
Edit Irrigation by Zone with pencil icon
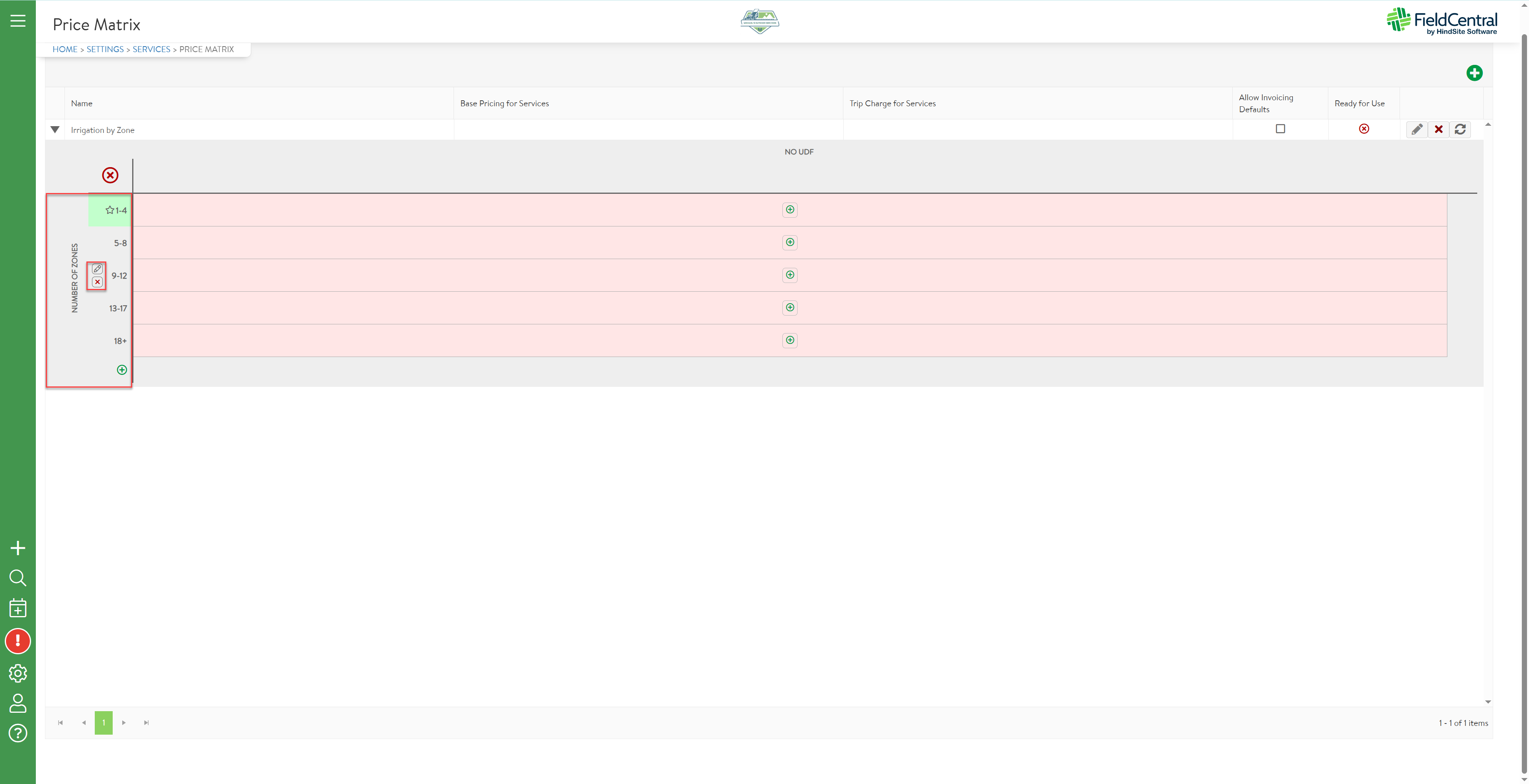click(x=1416, y=129)
